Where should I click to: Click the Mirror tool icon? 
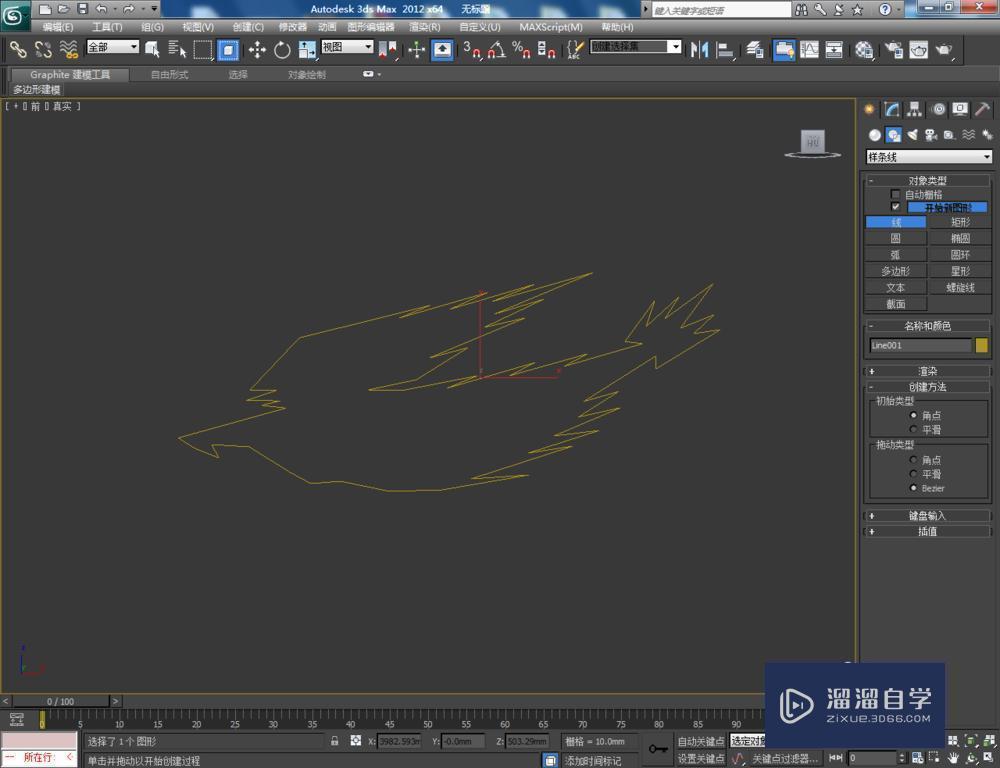click(700, 49)
